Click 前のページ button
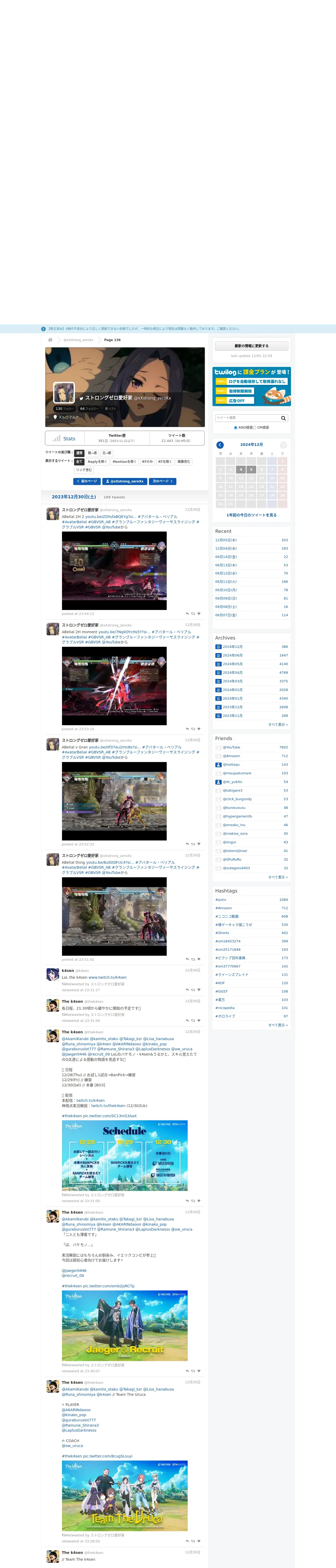 tap(87, 481)
